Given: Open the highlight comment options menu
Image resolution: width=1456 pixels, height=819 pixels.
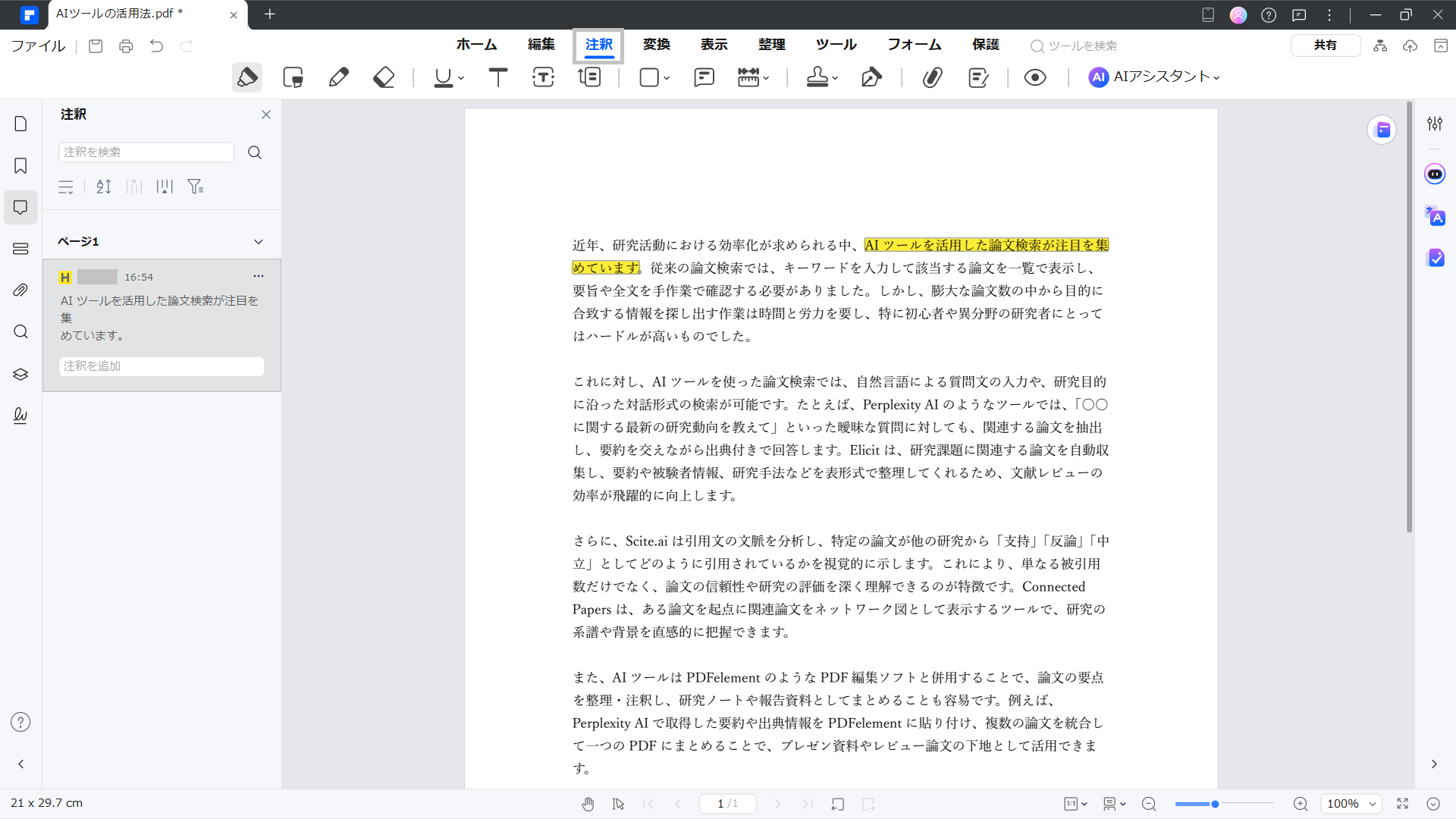Looking at the screenshot, I should pyautogui.click(x=259, y=276).
